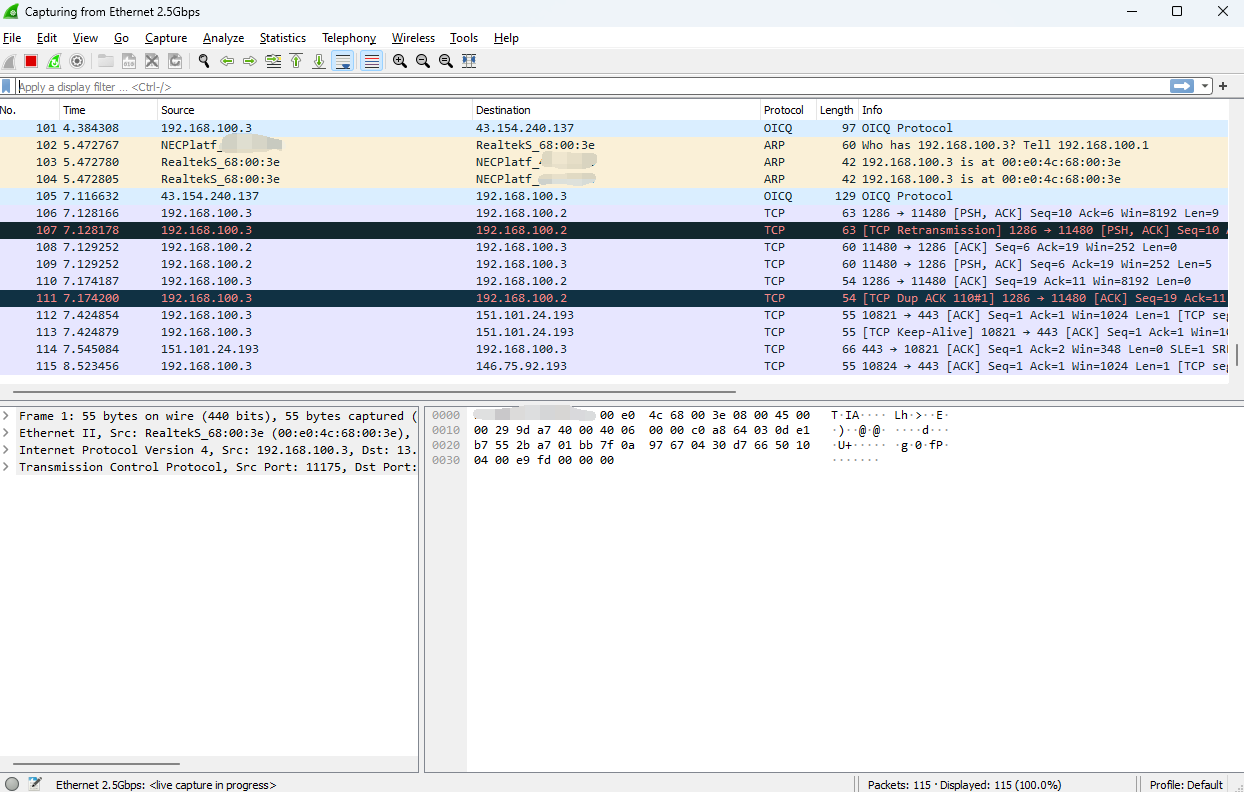This screenshot has height=792, width=1244.
Task: Open Go to specified packet tool
Action: [273, 62]
